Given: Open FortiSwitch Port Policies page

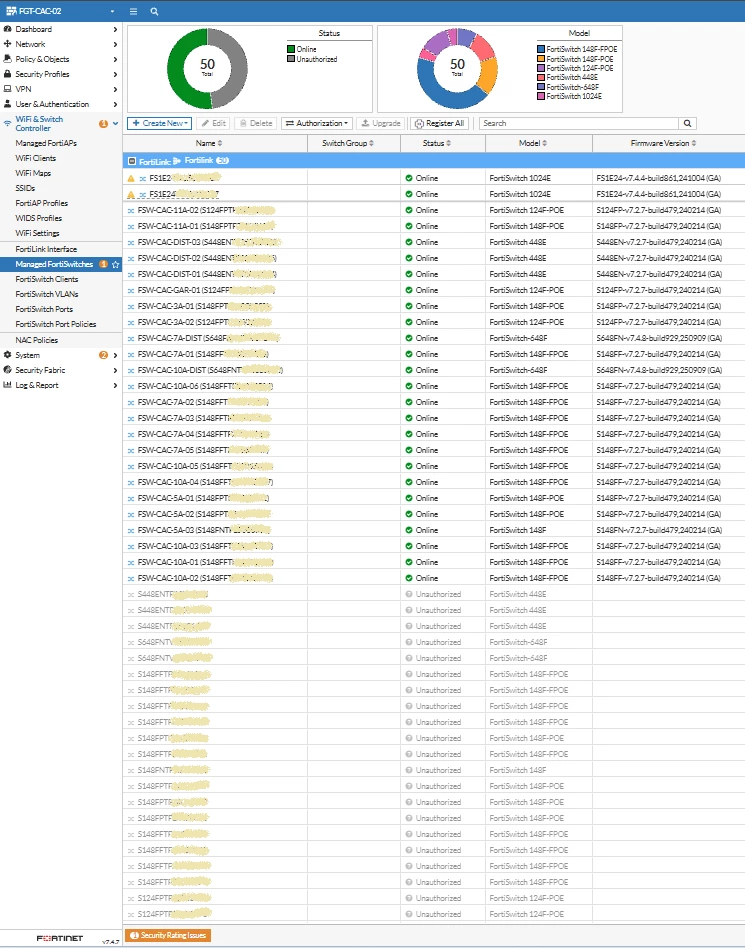Looking at the screenshot, I should (x=56, y=324).
